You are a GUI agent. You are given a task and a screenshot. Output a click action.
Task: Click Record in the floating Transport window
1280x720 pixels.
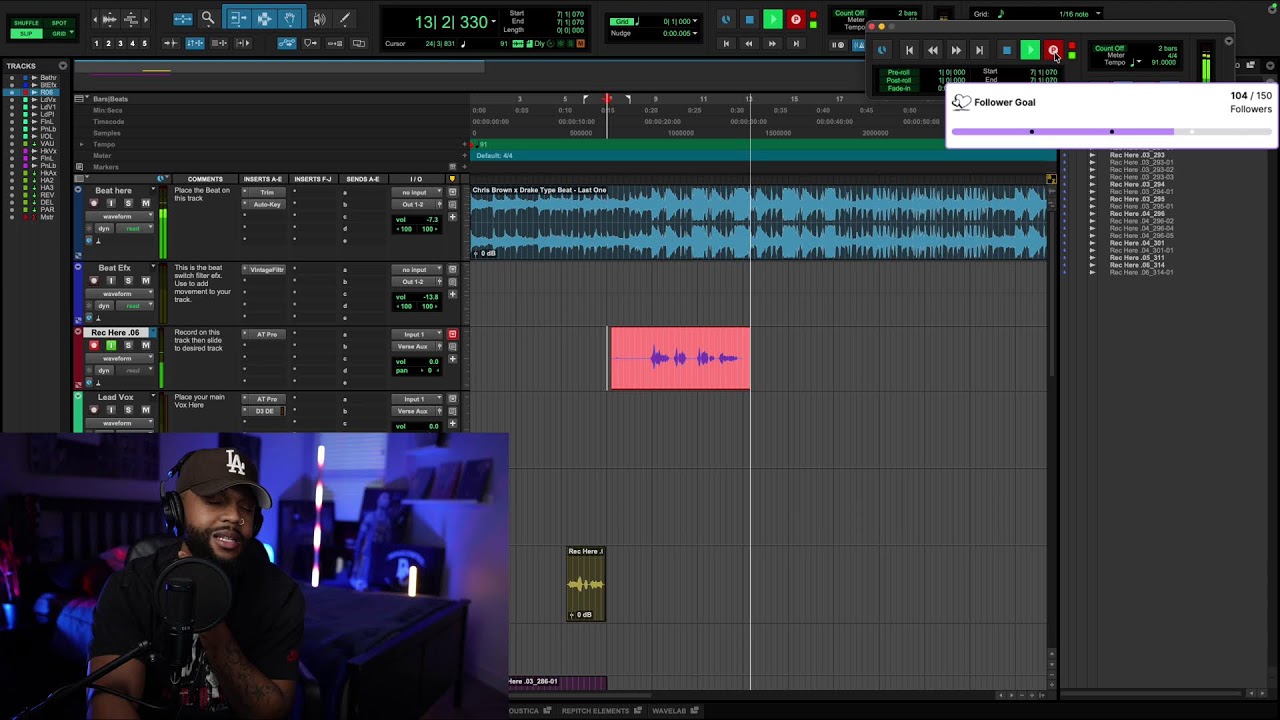[1053, 50]
